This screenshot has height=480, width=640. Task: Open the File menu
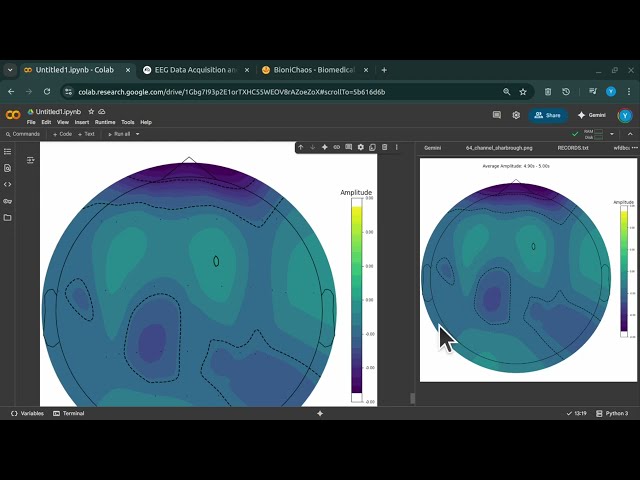click(31, 122)
